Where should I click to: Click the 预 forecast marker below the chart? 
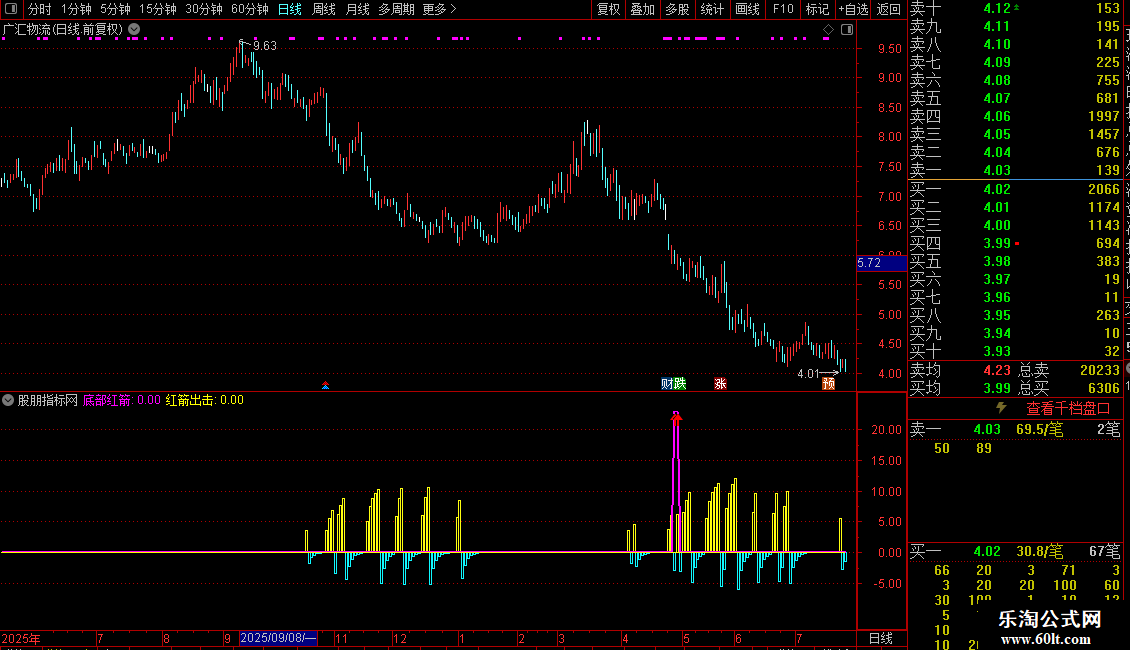click(x=829, y=383)
